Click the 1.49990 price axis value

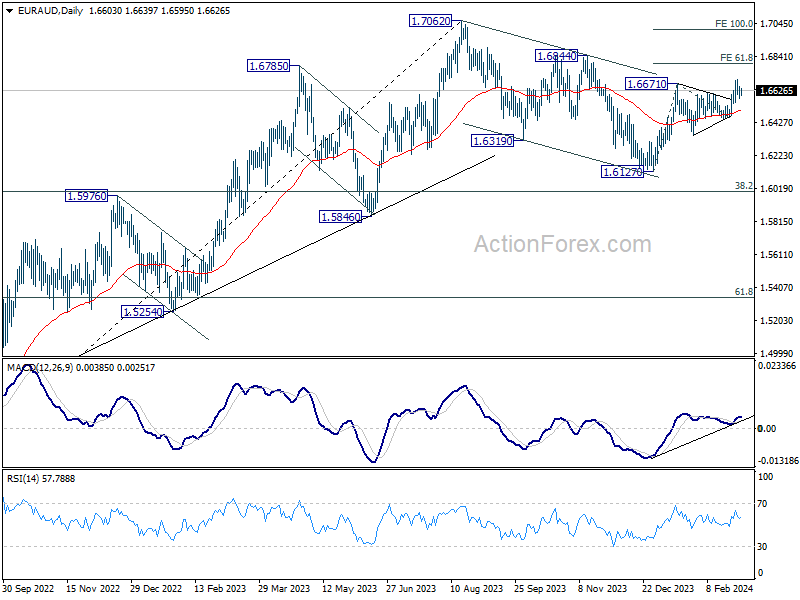pyautogui.click(x=777, y=354)
